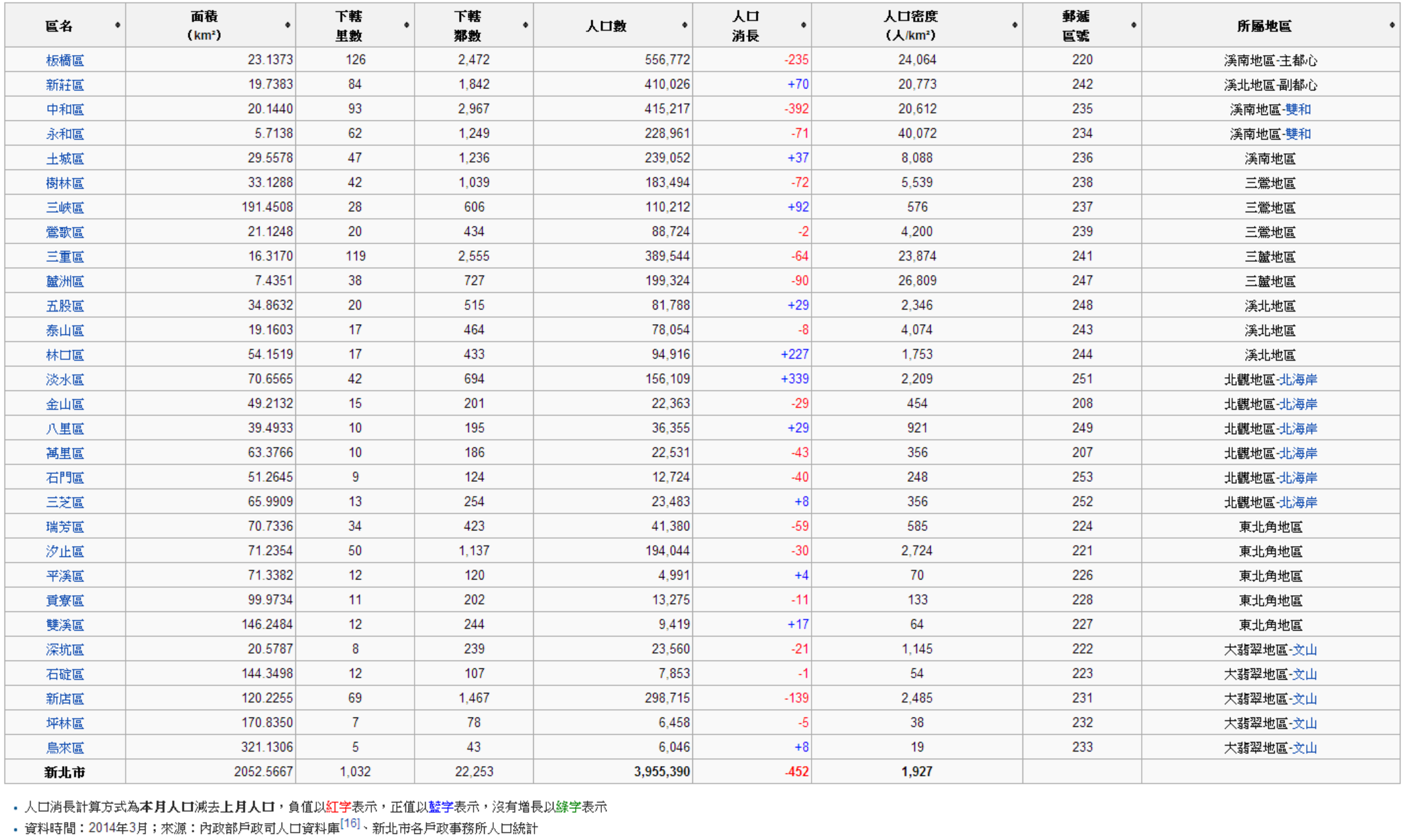The height and width of the screenshot is (840, 1403).
Task: Open the 貢寮區 link
Action: pyautogui.click(x=65, y=600)
